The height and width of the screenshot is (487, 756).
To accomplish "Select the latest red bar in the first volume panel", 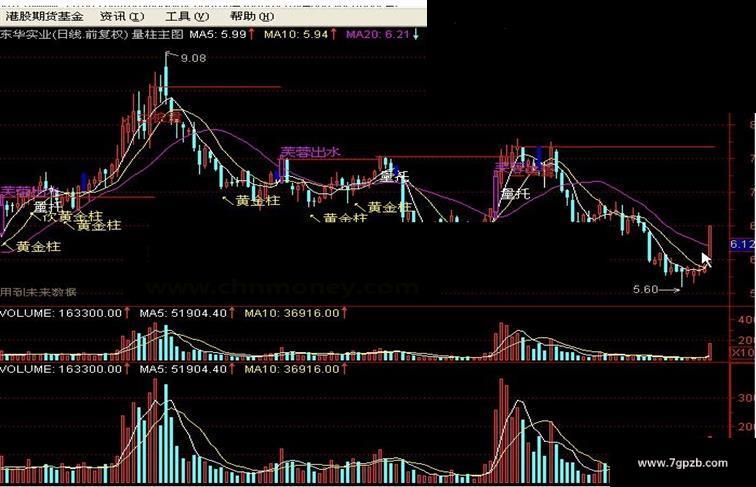I will (710, 352).
